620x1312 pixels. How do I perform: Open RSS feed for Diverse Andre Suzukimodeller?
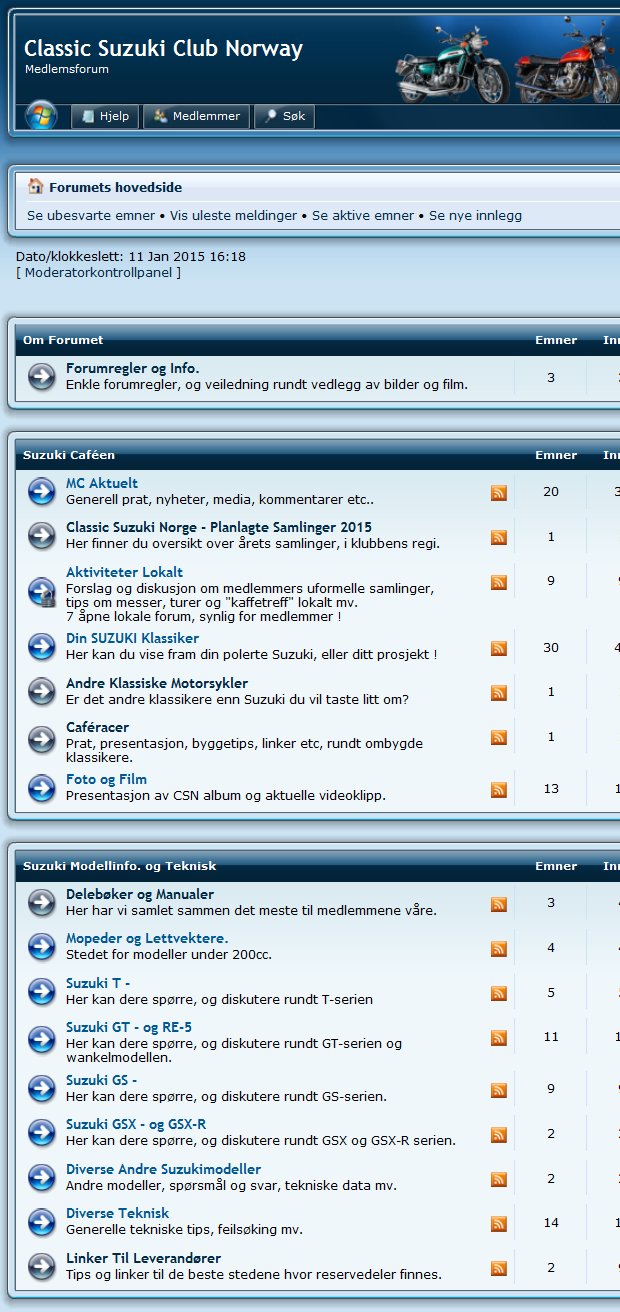pos(498,1179)
